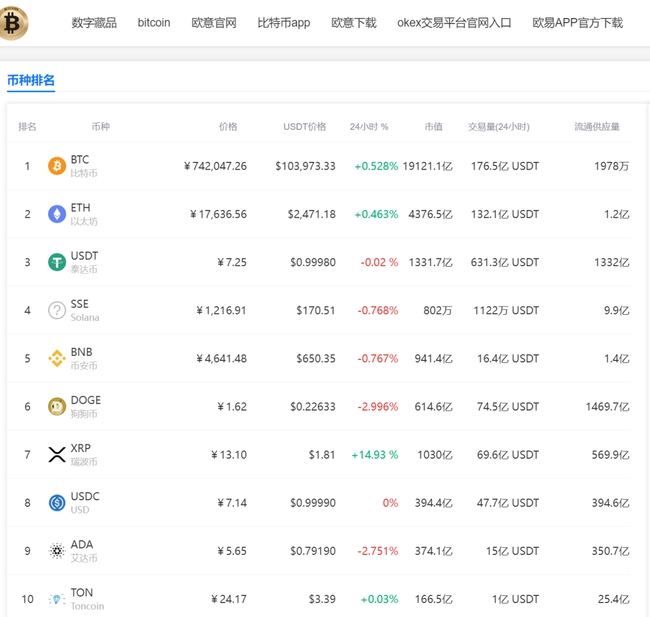Open the BNB 币安币 coin name
Viewport: 650px width, 617px height.
(x=84, y=358)
